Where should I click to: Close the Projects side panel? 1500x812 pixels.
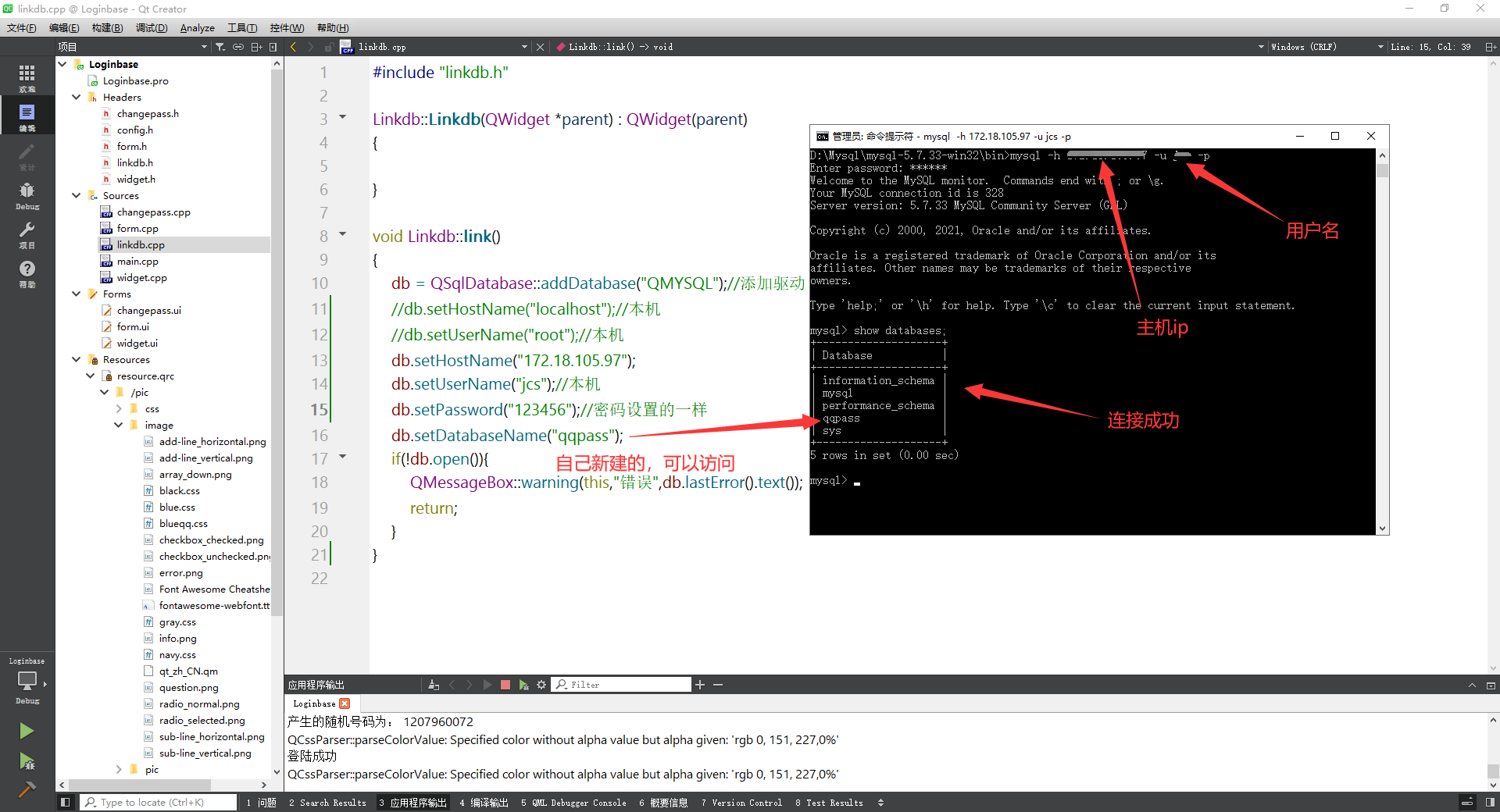click(x=273, y=47)
